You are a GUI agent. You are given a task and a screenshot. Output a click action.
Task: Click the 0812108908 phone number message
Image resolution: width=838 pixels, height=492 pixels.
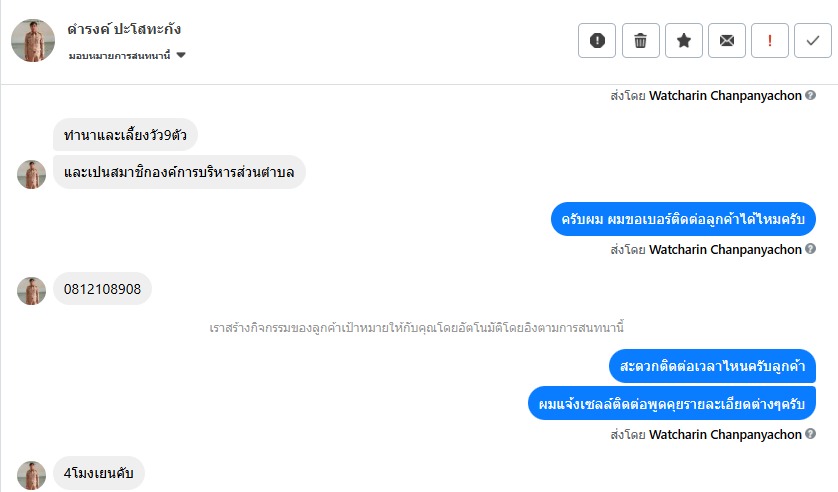pos(102,290)
